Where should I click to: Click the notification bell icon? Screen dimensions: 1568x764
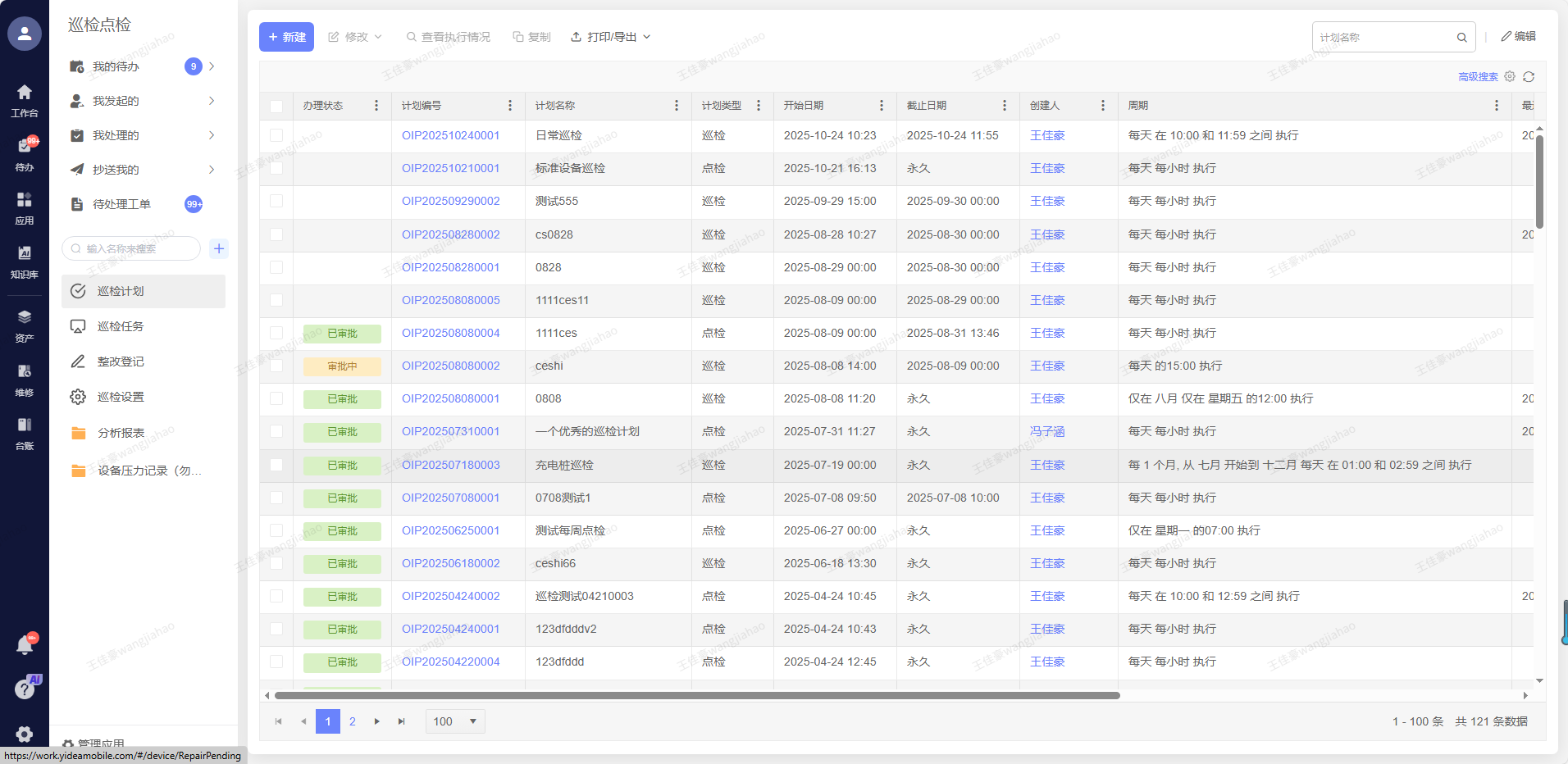tap(25, 645)
